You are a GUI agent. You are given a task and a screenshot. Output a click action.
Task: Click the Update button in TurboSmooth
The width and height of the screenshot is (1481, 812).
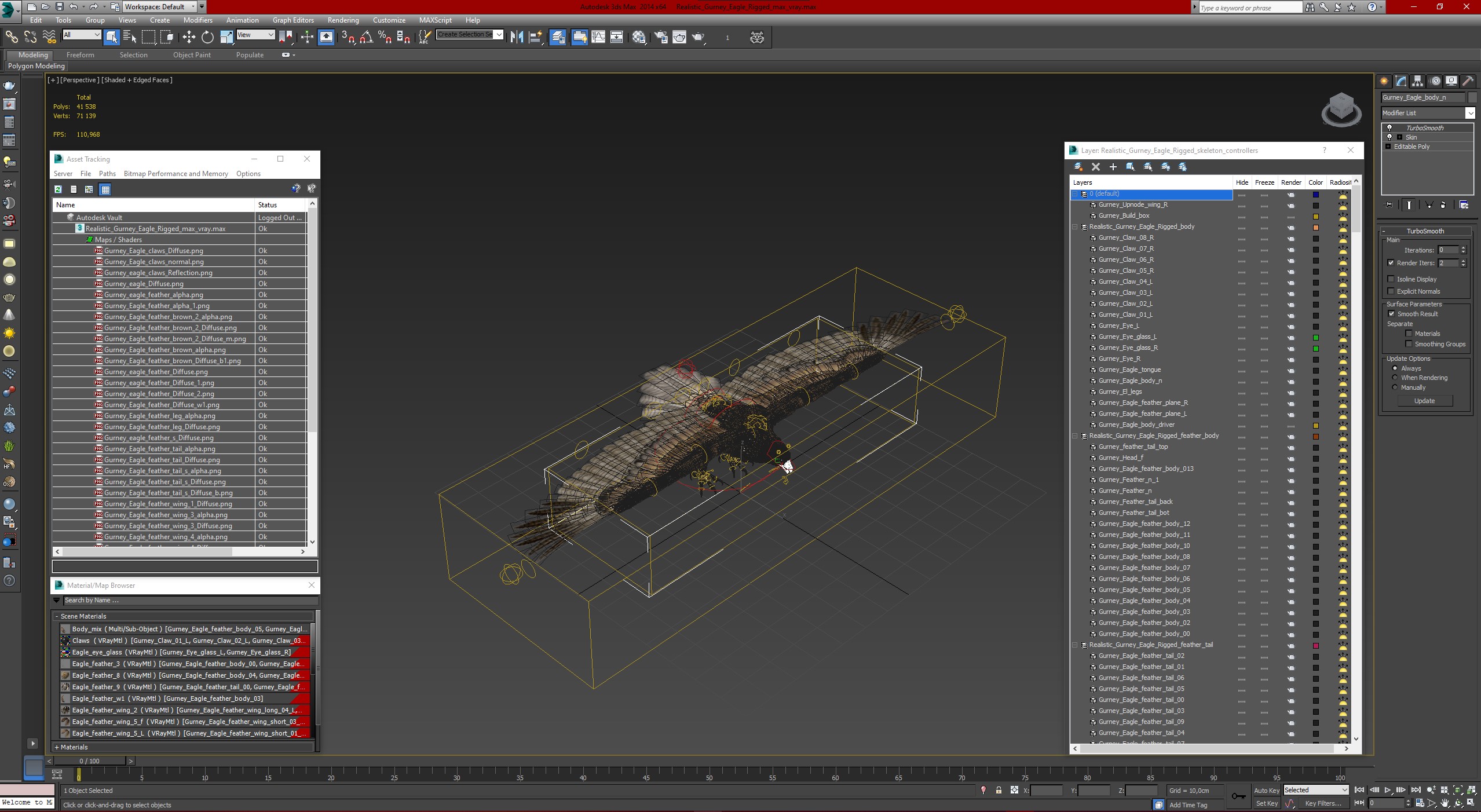[x=1424, y=401]
